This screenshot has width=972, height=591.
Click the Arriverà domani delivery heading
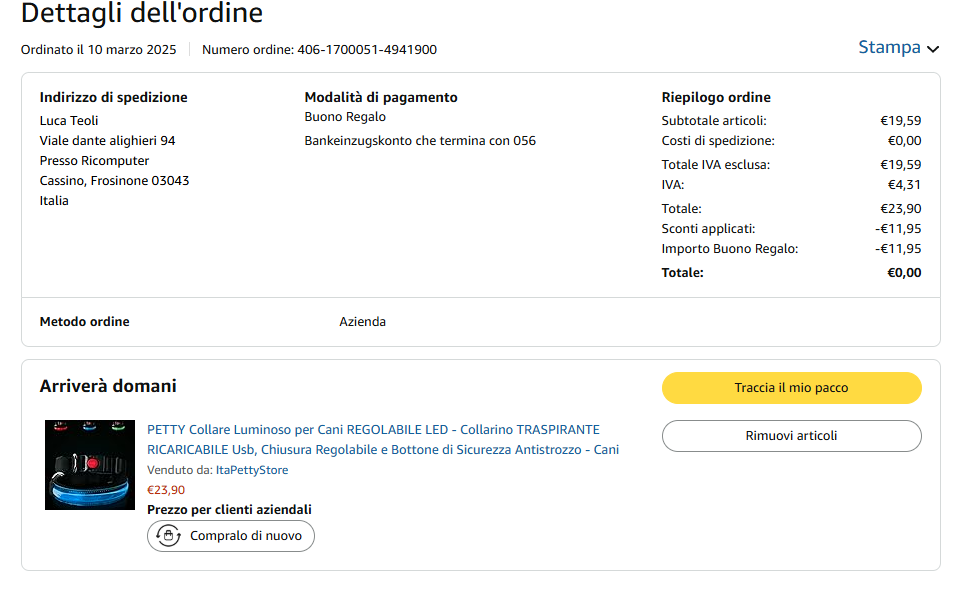coord(108,386)
